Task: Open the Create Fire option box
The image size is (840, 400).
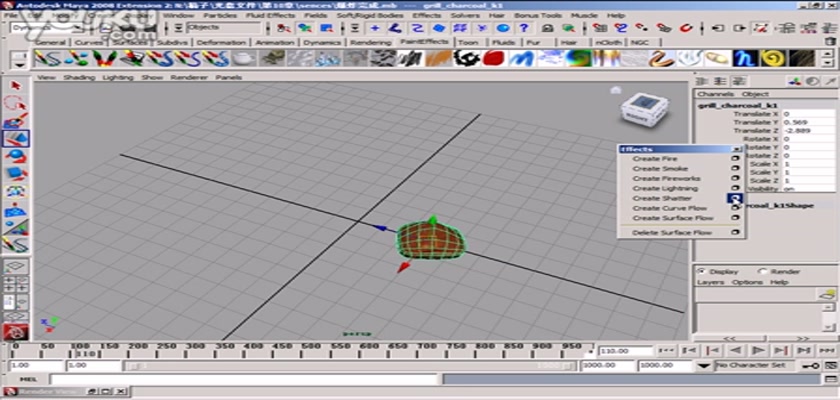Action: [735, 159]
